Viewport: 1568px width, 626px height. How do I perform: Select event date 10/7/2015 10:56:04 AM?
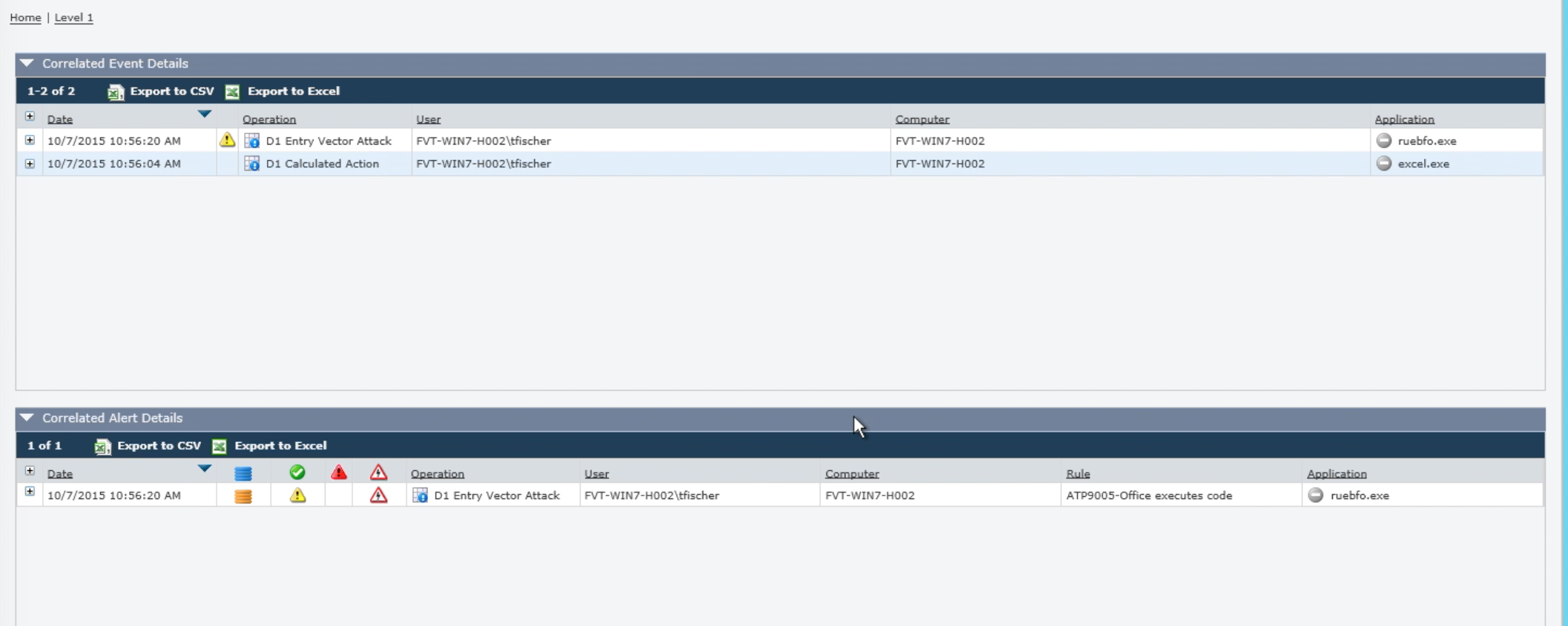click(x=114, y=164)
